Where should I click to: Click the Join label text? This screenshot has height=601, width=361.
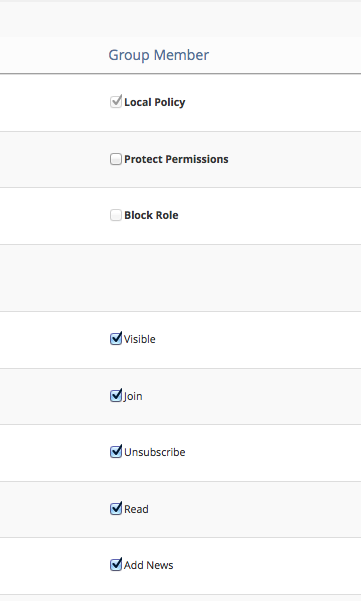click(133, 396)
